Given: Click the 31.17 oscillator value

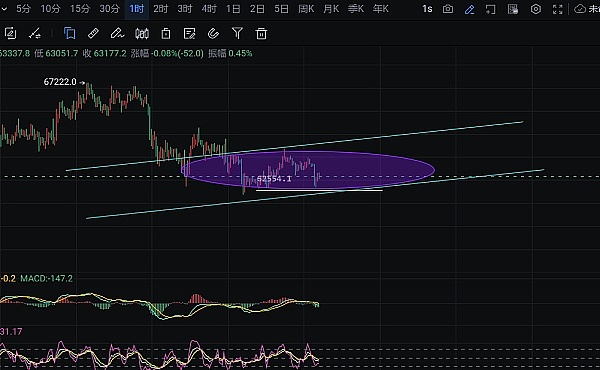Looking at the screenshot, I should pyautogui.click(x=11, y=332).
